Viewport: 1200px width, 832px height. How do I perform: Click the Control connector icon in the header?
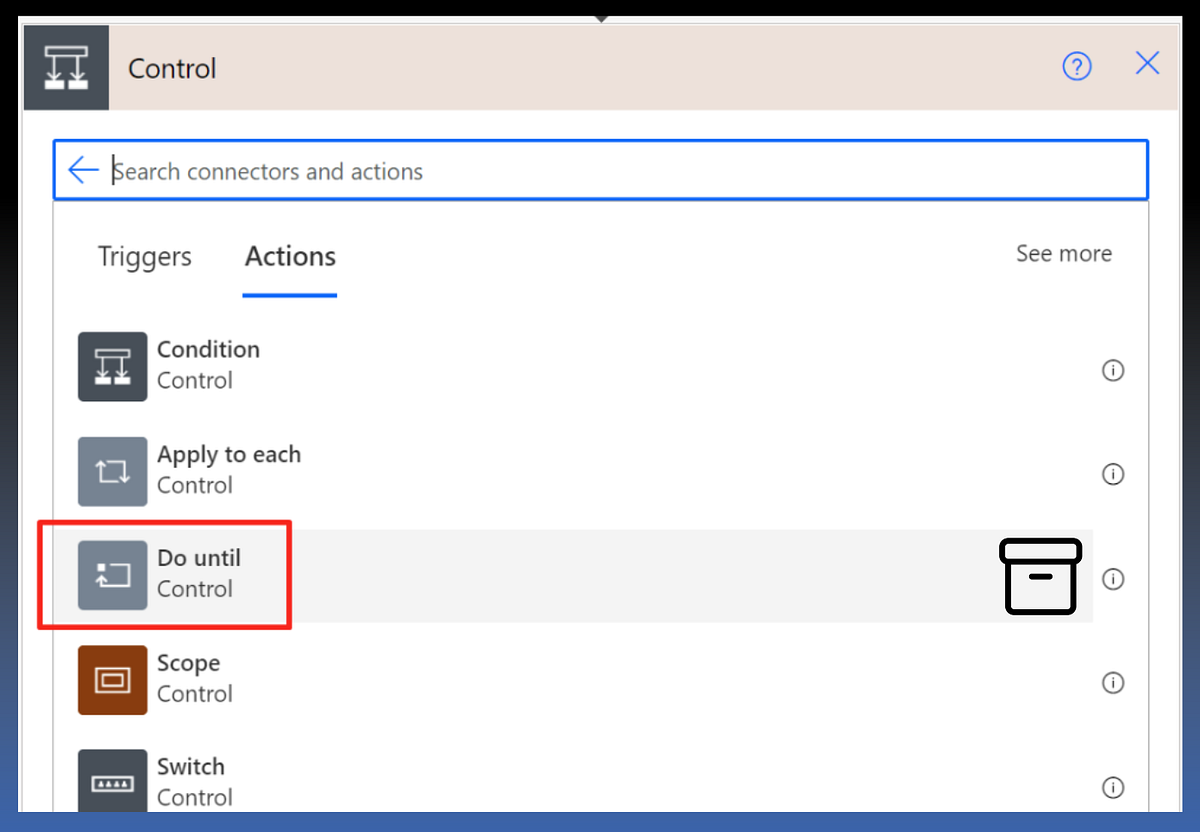pos(65,67)
